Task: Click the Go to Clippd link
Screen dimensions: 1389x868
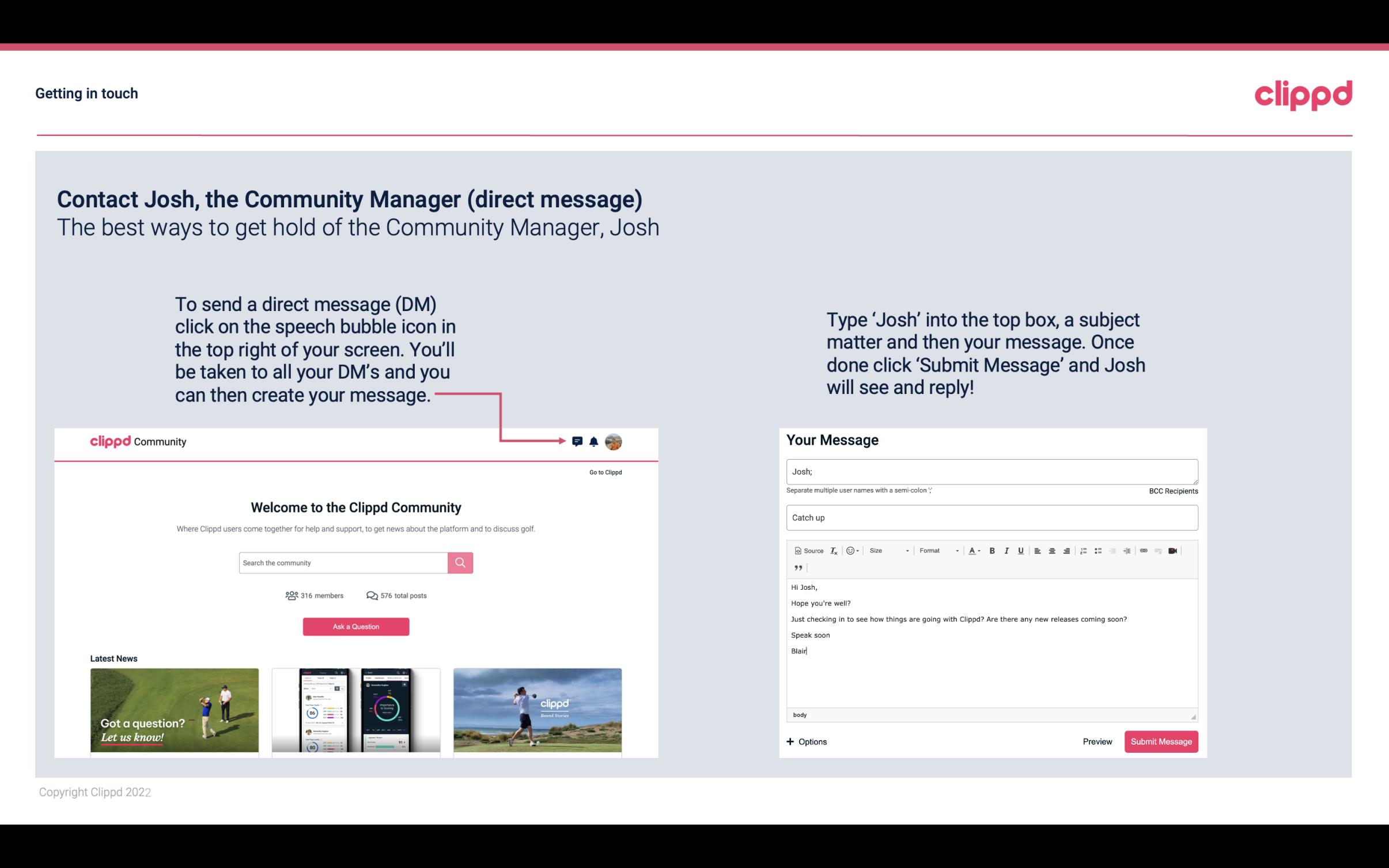Action: (604, 472)
